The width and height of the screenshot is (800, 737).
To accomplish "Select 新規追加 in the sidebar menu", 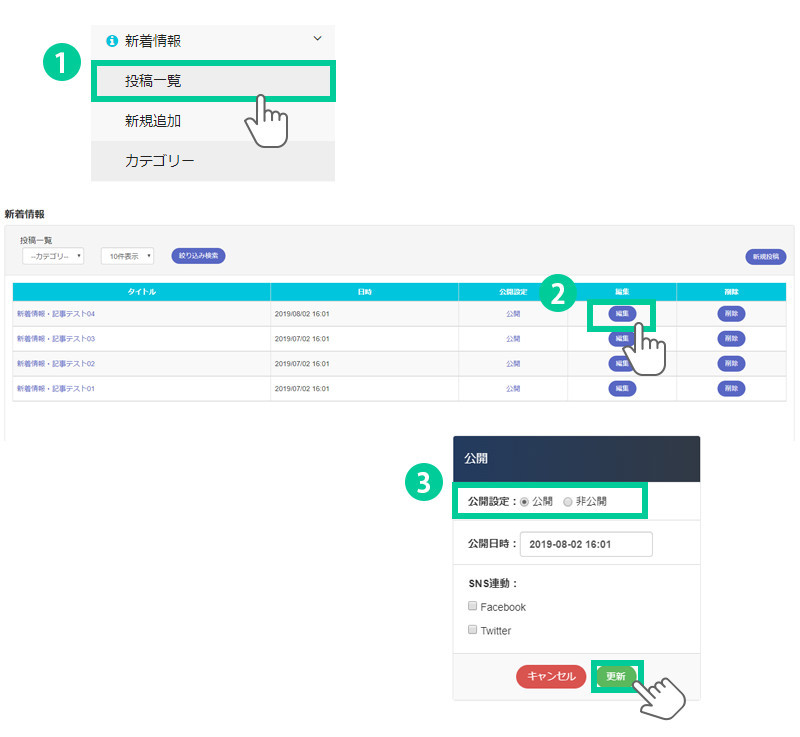I will click(153, 121).
